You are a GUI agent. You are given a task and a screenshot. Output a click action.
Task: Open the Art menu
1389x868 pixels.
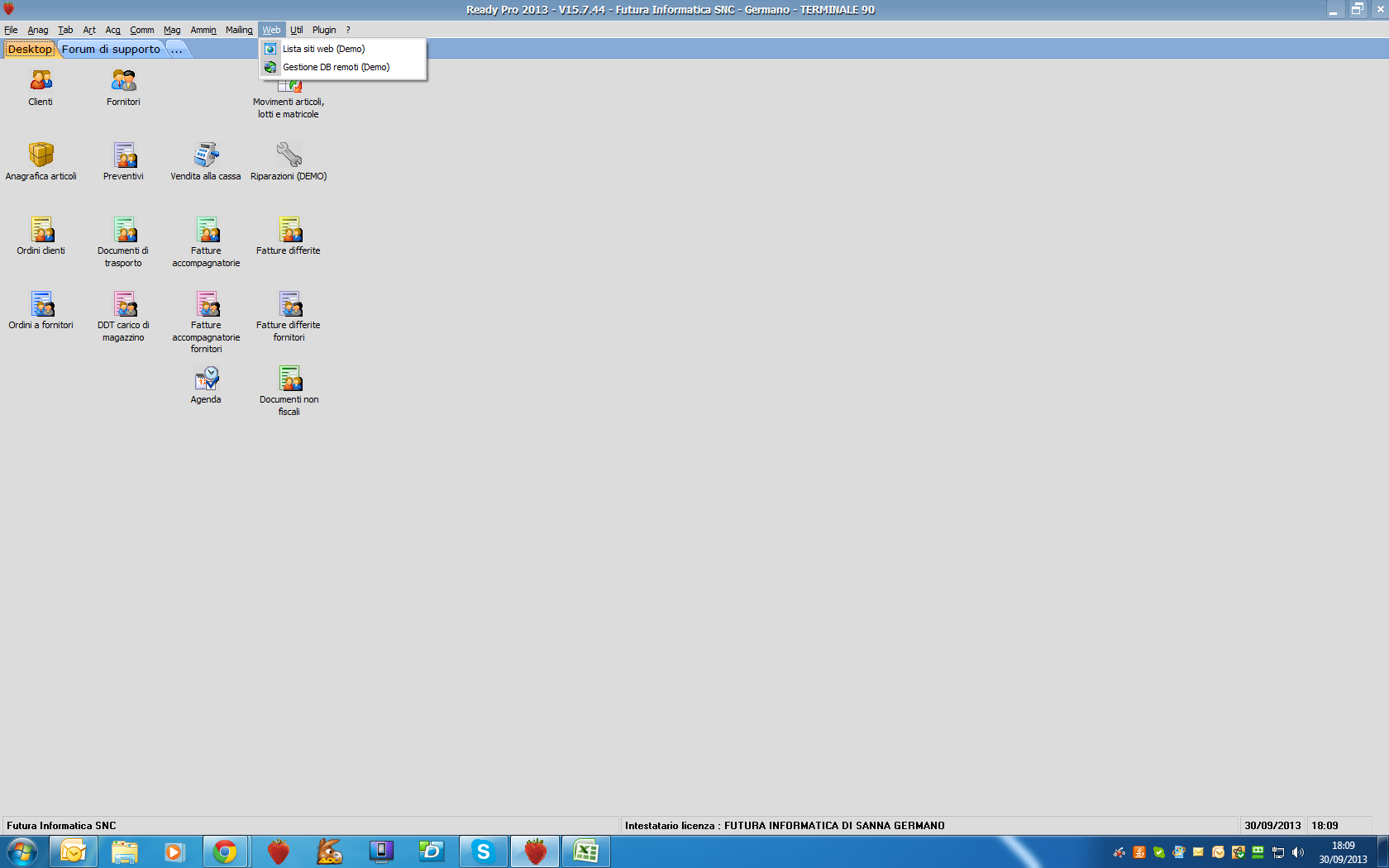[89, 30]
